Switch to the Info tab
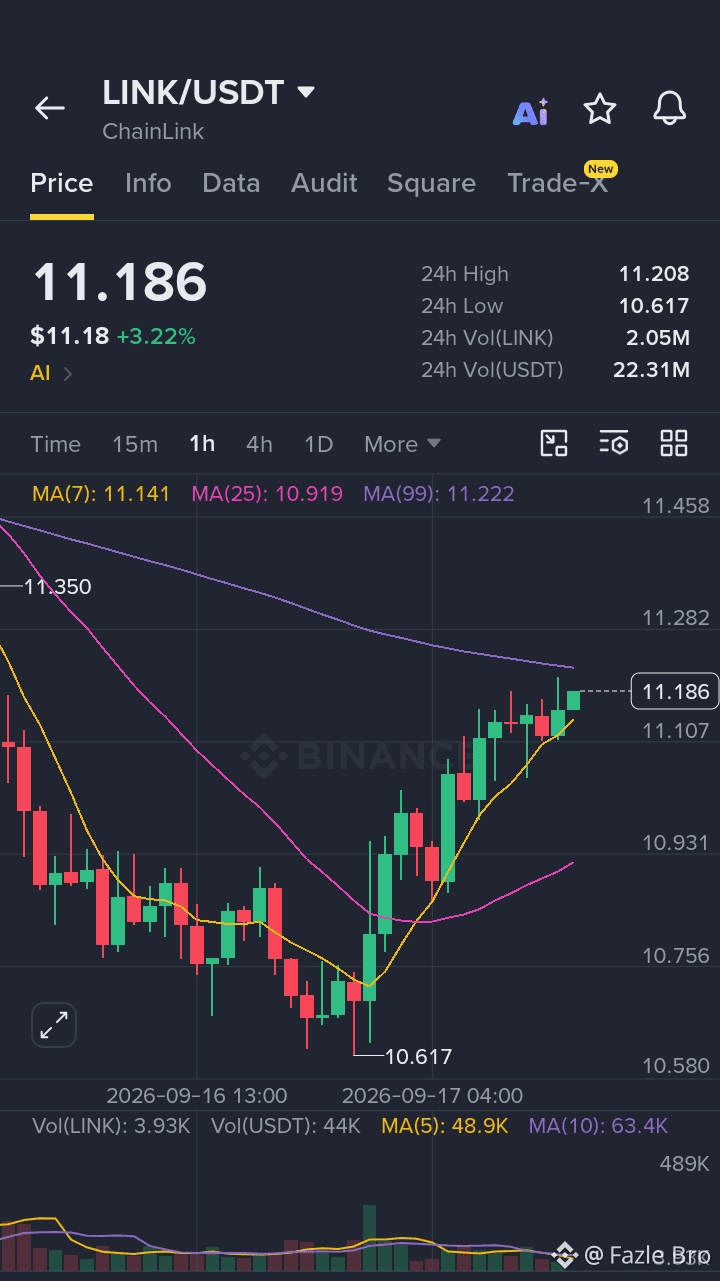This screenshot has width=720, height=1281. click(148, 183)
